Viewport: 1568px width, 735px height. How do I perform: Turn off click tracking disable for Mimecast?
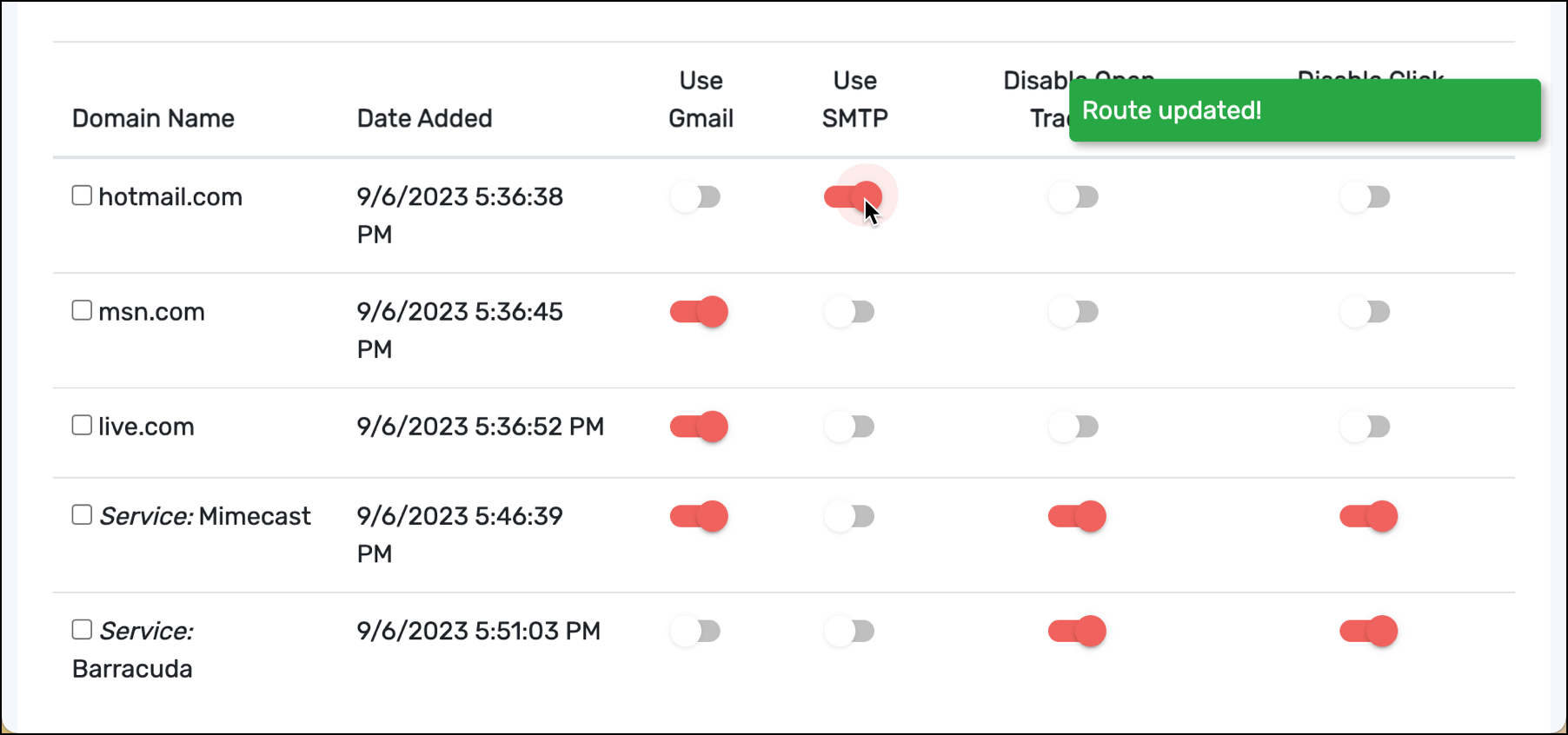point(1368,517)
